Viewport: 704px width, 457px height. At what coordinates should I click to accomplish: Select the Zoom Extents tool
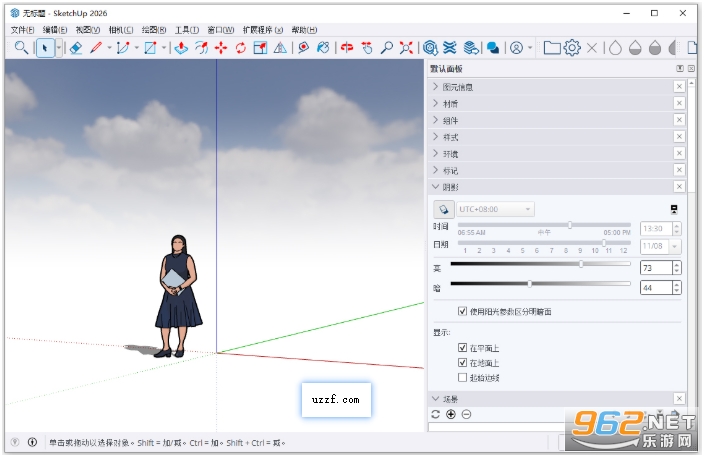[406, 48]
